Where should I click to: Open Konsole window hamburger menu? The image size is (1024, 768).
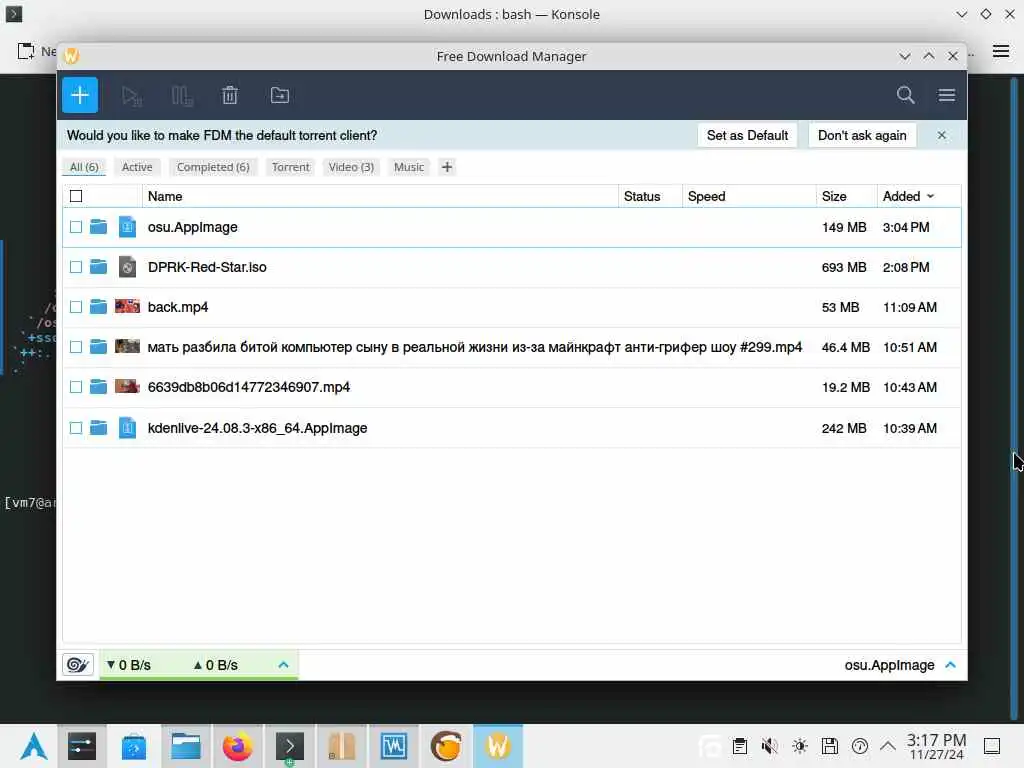pos(1000,51)
